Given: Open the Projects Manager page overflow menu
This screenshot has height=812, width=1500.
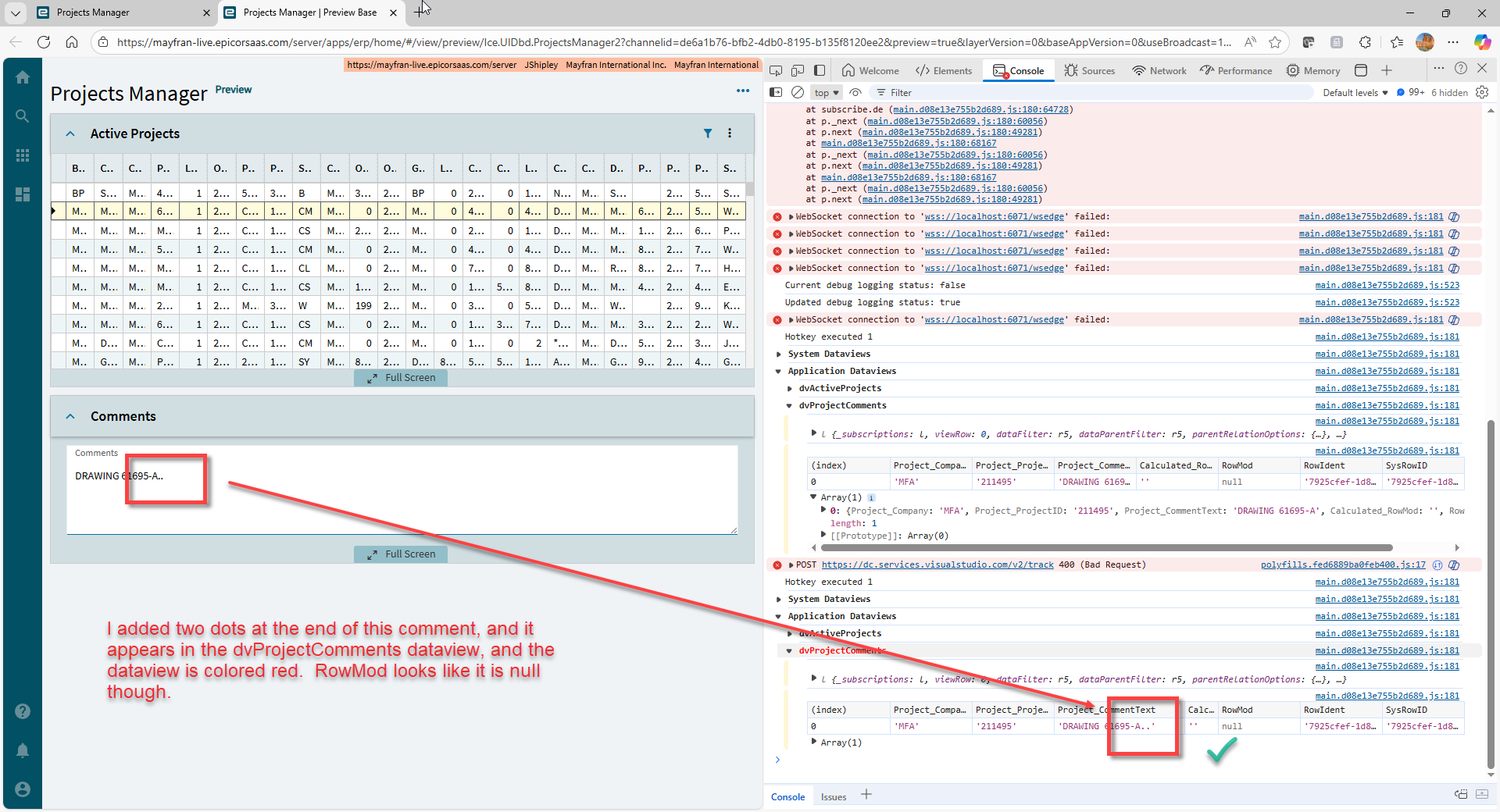Looking at the screenshot, I should click(743, 91).
